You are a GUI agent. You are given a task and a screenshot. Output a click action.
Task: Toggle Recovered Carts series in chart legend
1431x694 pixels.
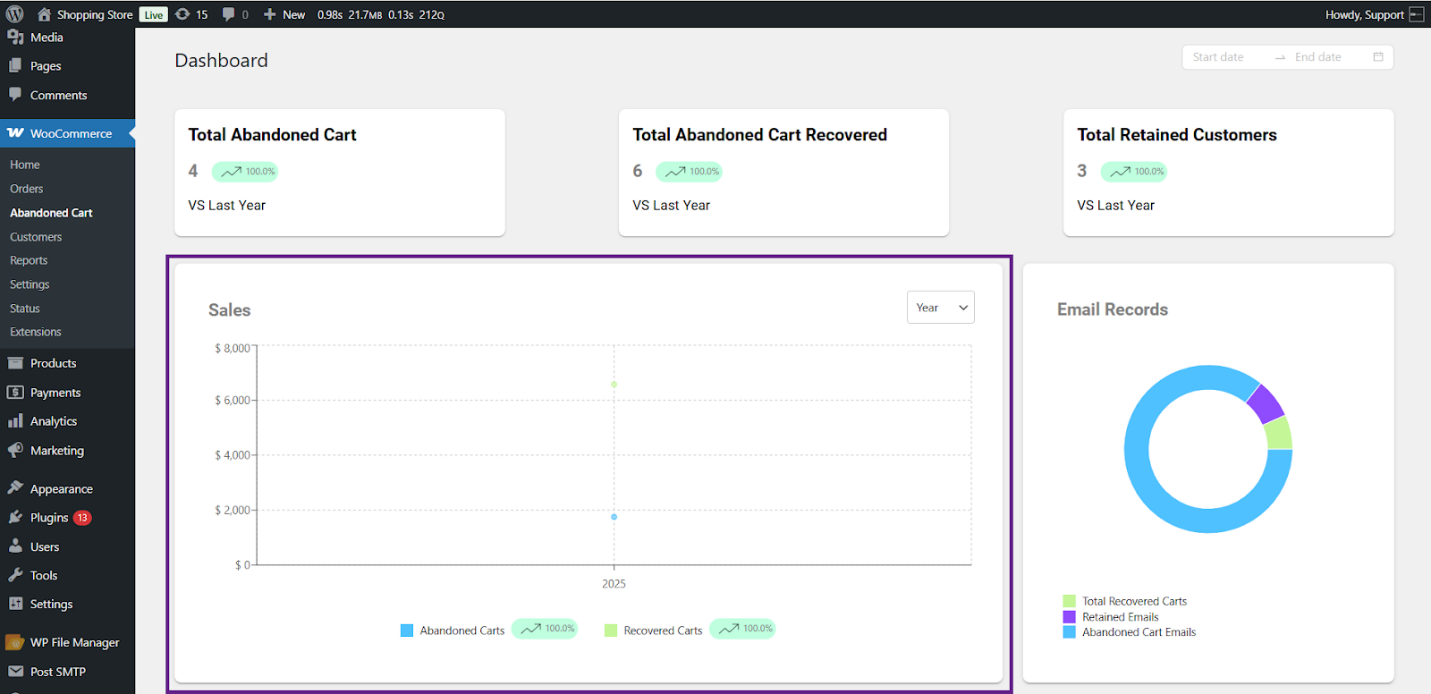tap(654, 630)
